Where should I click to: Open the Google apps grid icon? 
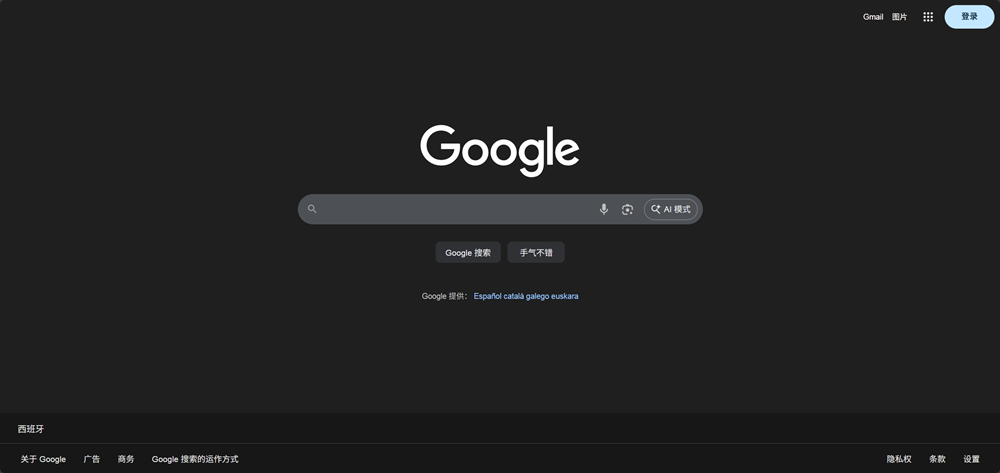click(928, 17)
